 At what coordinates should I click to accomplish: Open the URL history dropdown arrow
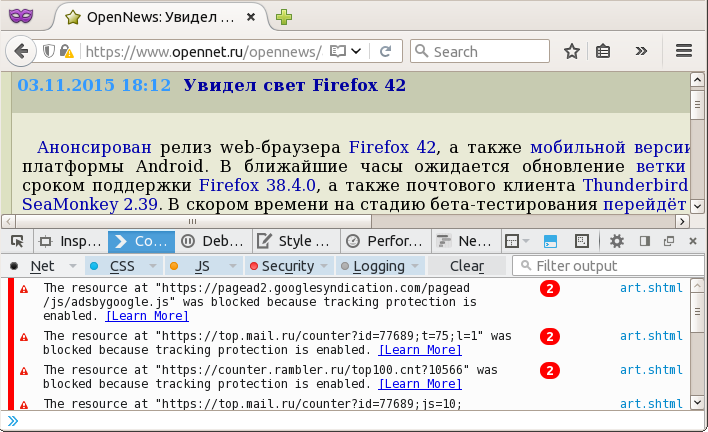point(356,51)
